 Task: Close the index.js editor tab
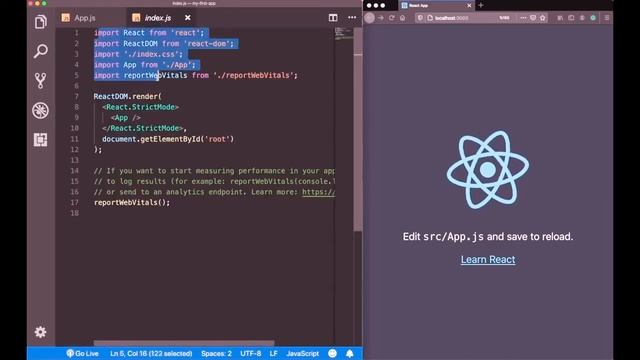pyautogui.click(x=187, y=18)
